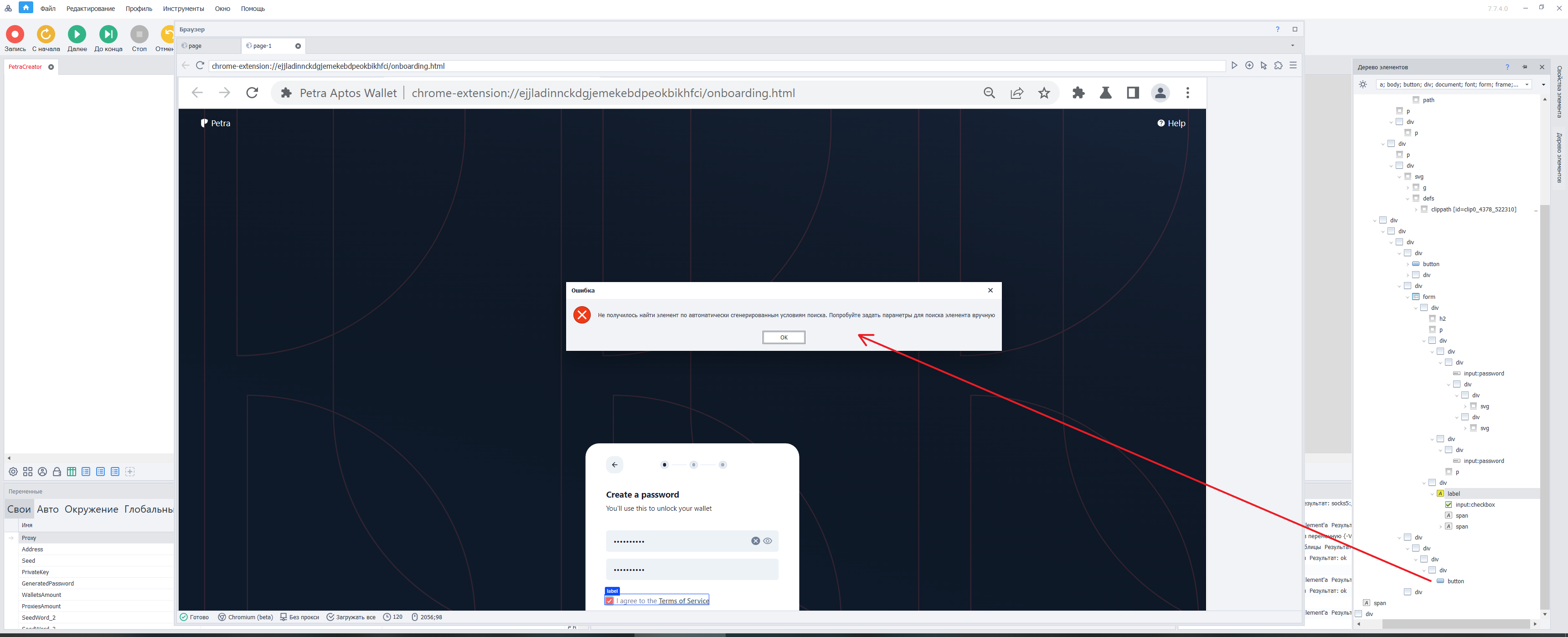The image size is (1568, 637).
Task: Toggle password visibility eye icon
Action: (x=768, y=541)
